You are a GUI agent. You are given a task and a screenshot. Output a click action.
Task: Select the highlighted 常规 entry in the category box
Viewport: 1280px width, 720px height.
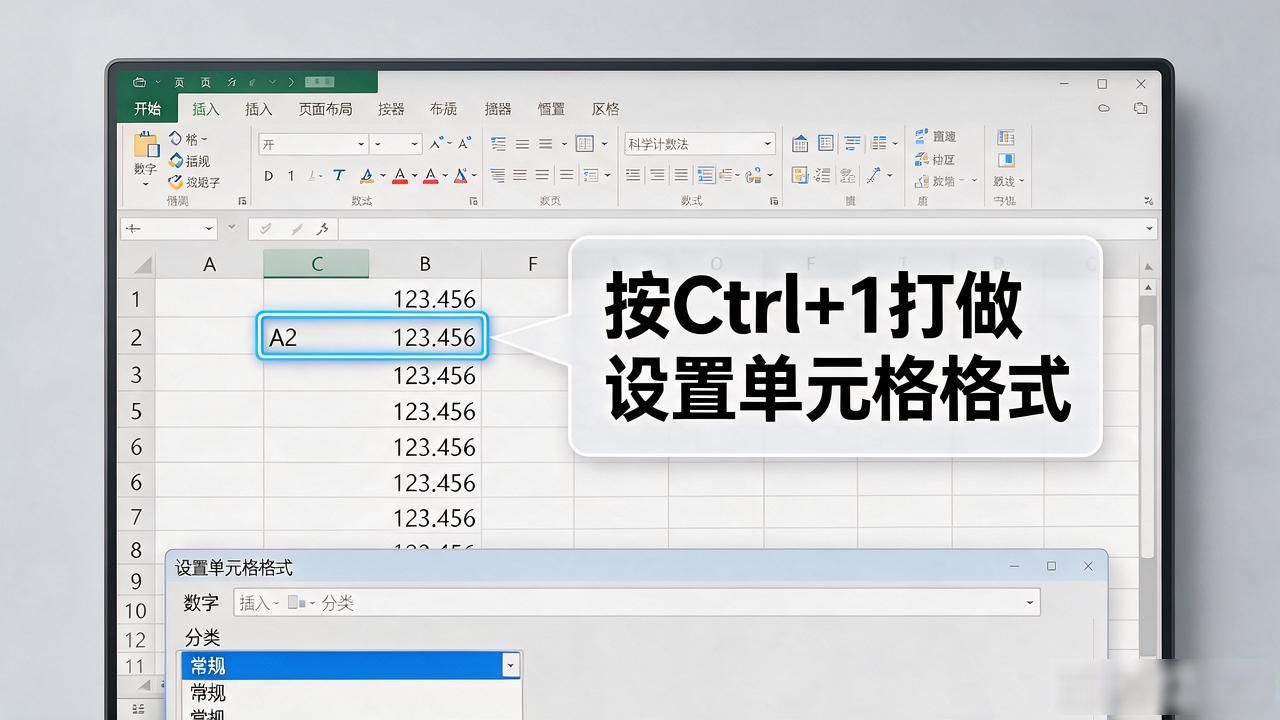pyautogui.click(x=343, y=665)
